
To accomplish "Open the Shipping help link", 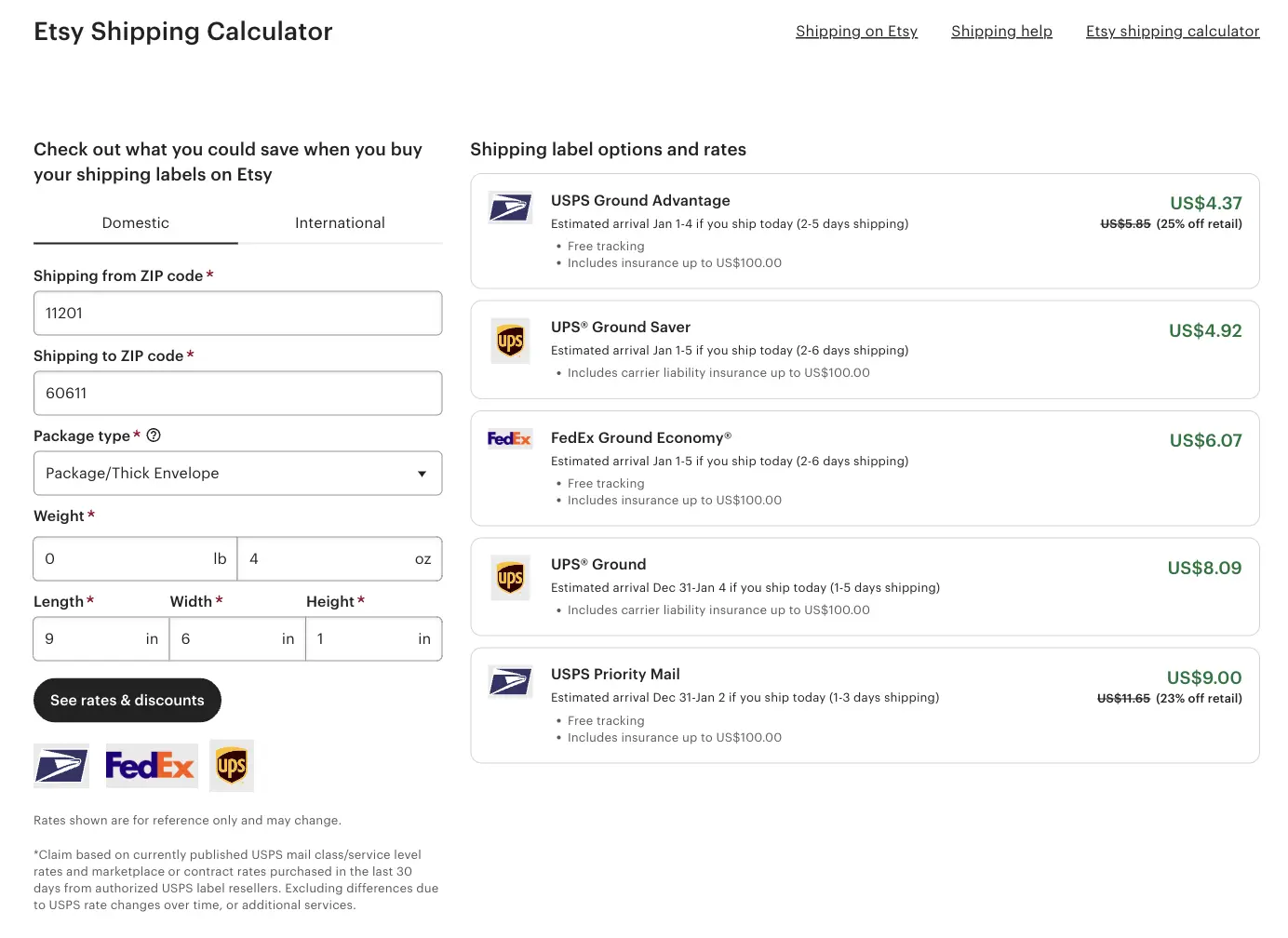I will pyautogui.click(x=1001, y=32).
